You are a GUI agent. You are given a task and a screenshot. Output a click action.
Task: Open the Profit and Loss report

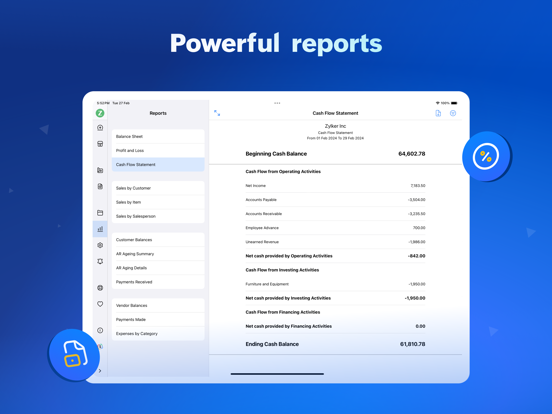158,150
